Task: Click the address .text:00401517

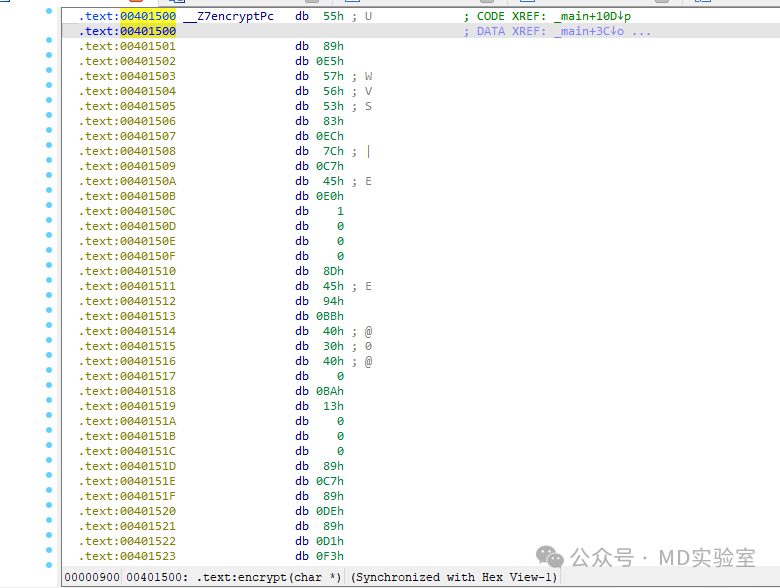Action: coord(127,376)
